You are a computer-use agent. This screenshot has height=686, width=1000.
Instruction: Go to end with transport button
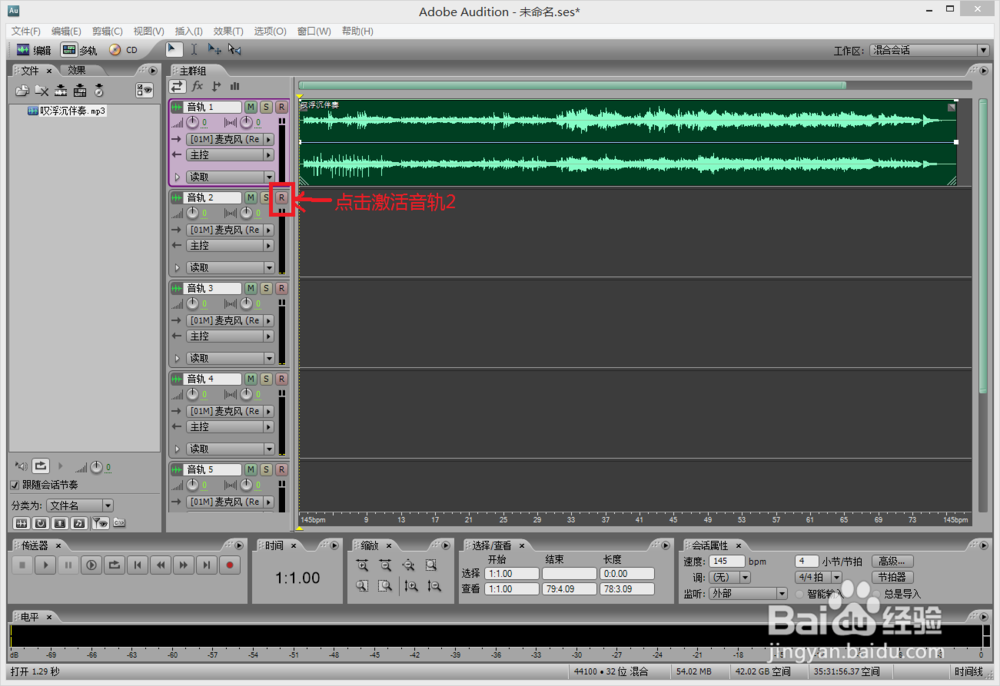(207, 565)
